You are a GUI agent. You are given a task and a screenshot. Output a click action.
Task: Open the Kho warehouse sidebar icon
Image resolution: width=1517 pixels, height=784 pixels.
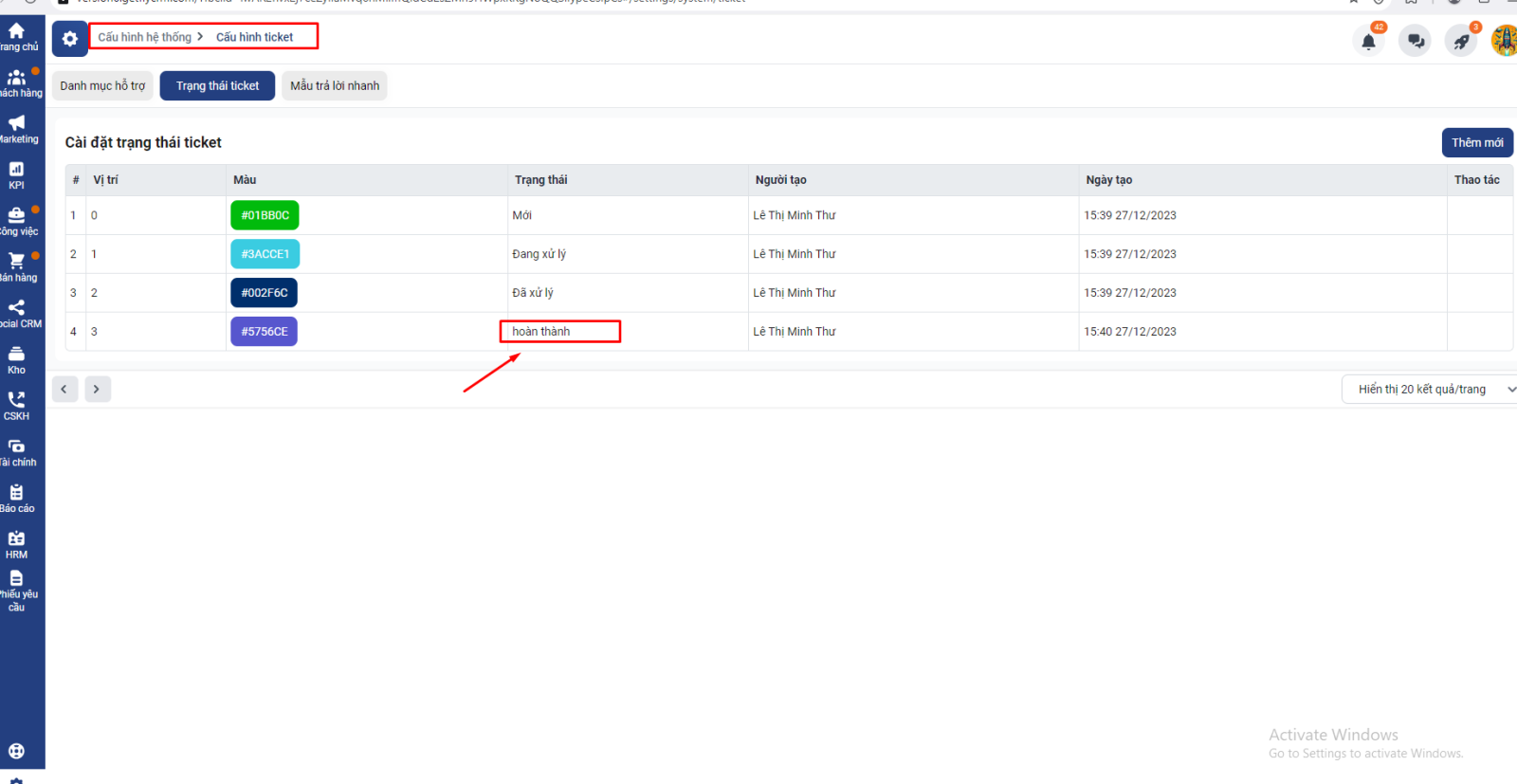pyautogui.click(x=16, y=355)
